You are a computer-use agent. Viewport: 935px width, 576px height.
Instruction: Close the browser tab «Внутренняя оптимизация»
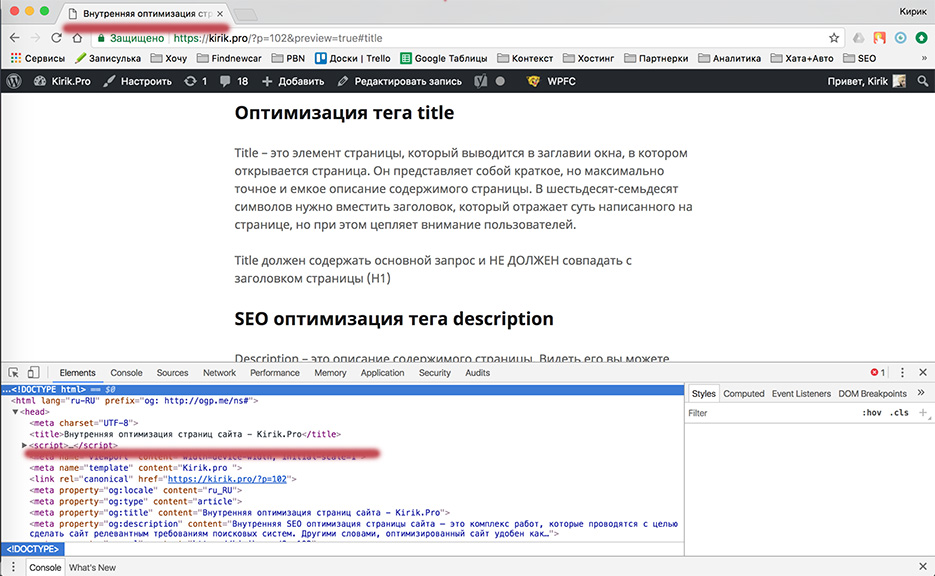pyautogui.click(x=220, y=13)
